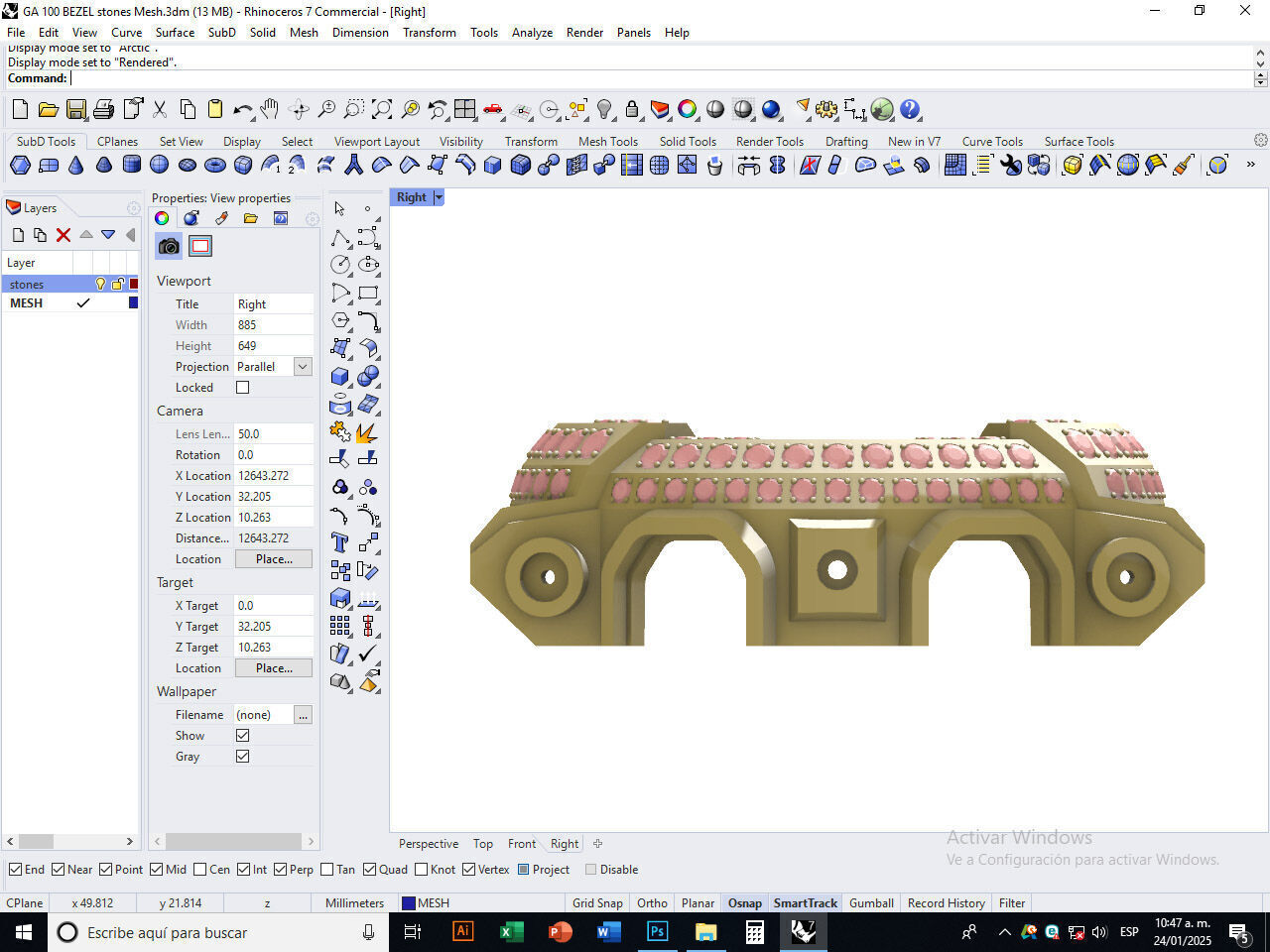The height and width of the screenshot is (952, 1270).
Task: Switch to the Perspective viewport tab
Action: point(429,844)
